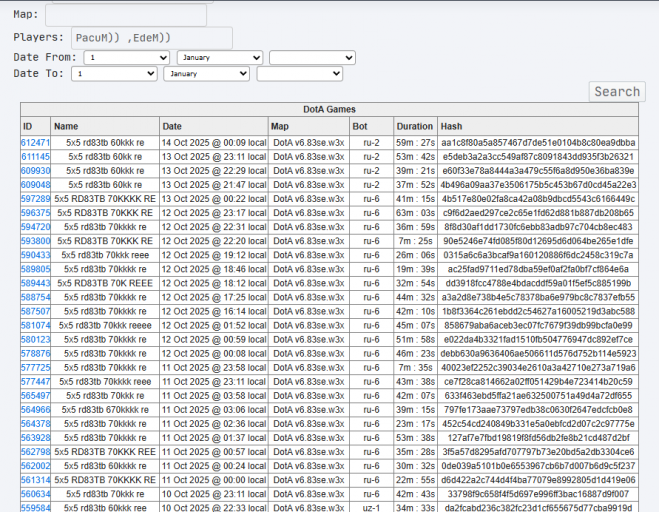Image resolution: width=659 pixels, height=512 pixels.
Task: Open game ID 609048
Action: [35, 185]
